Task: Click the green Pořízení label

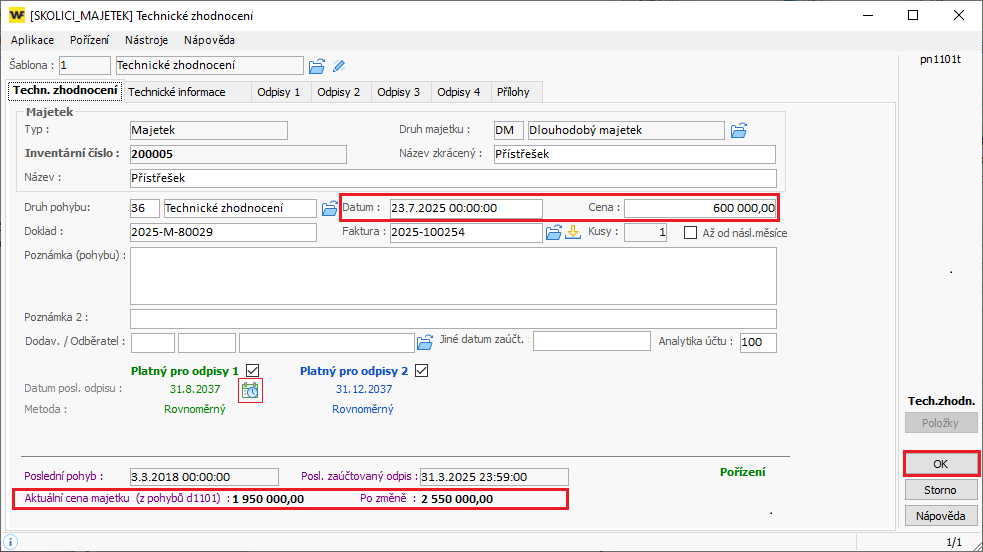Action: [x=742, y=472]
